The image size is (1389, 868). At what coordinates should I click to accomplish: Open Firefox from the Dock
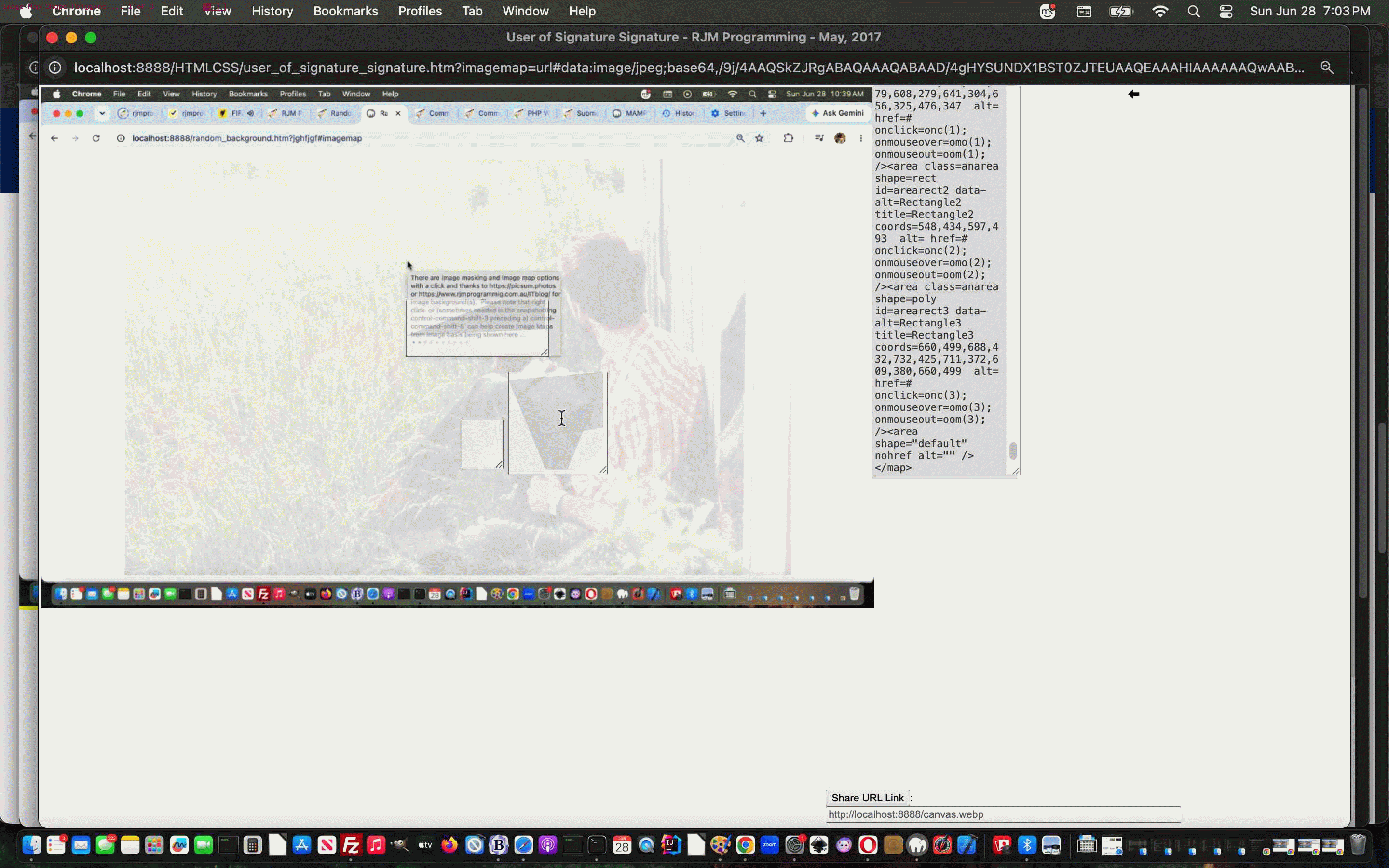[x=449, y=845]
